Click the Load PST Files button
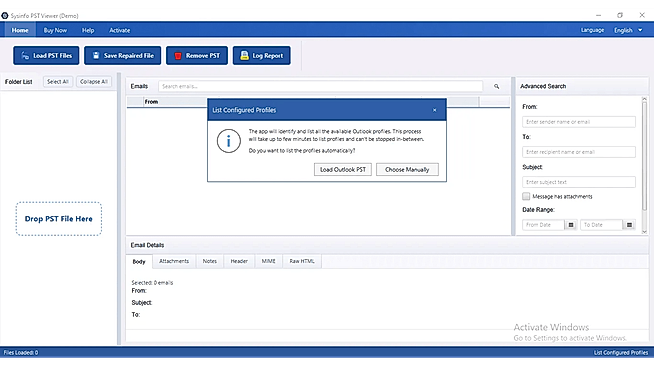This screenshot has width=654, height=368. tap(46, 55)
